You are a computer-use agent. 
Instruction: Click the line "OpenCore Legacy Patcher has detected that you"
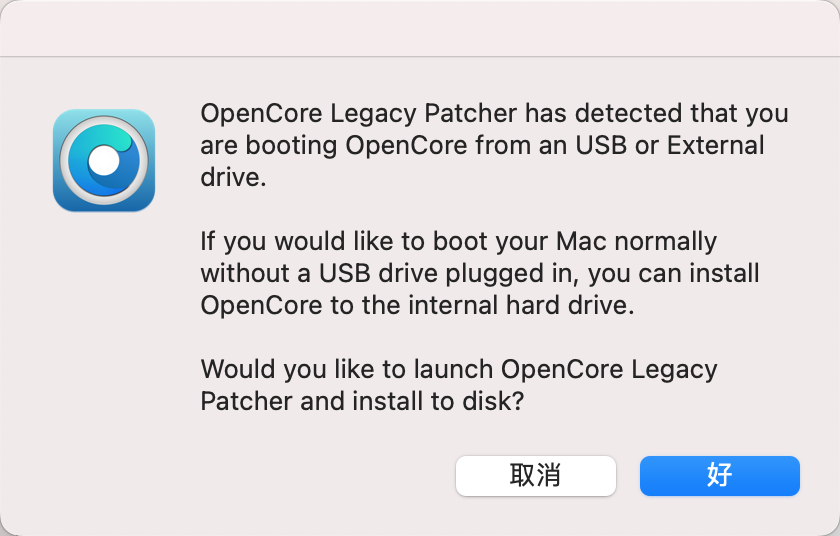click(494, 113)
